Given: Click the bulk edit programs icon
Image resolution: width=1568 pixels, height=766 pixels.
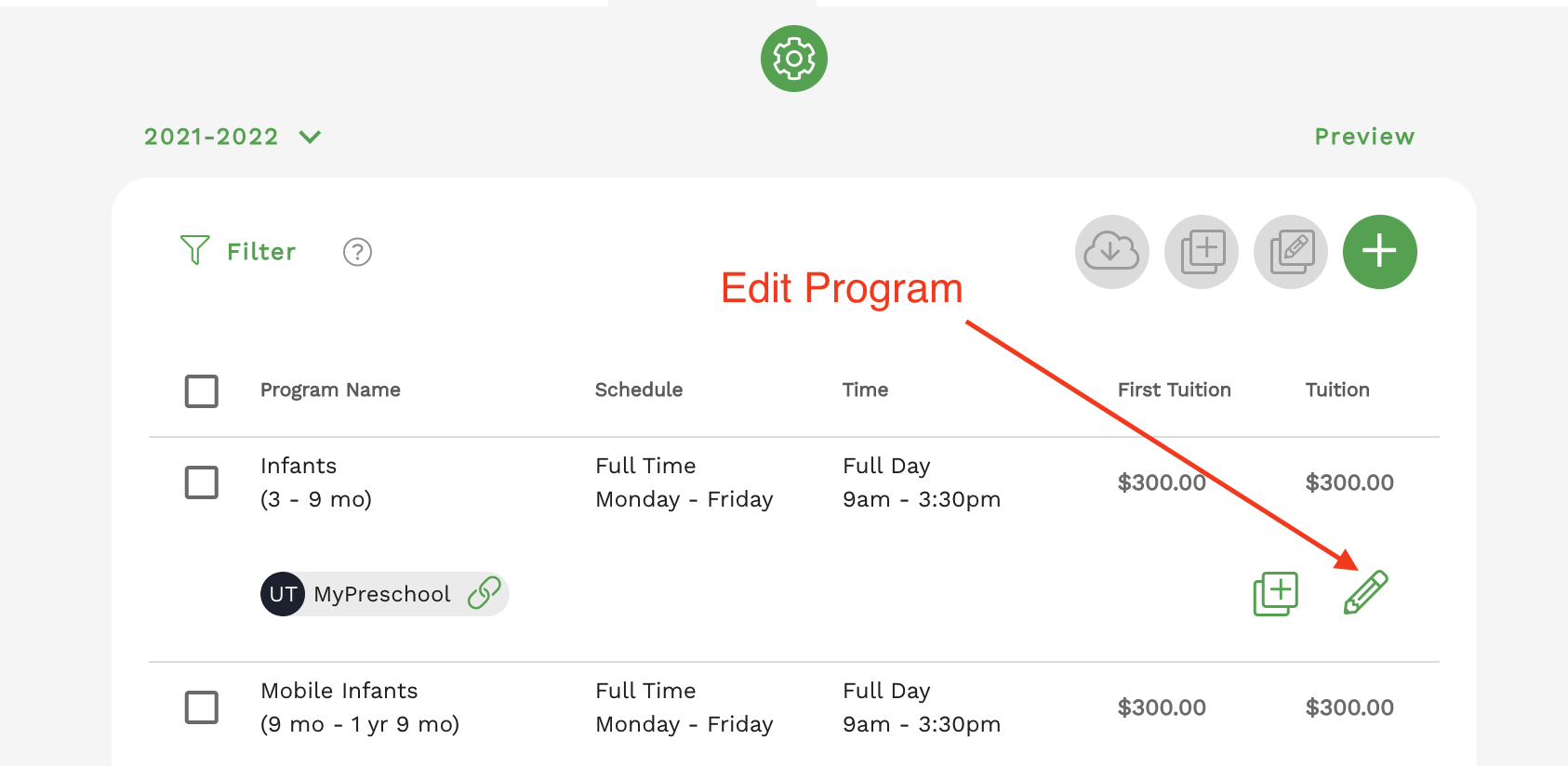Looking at the screenshot, I should coord(1291,252).
